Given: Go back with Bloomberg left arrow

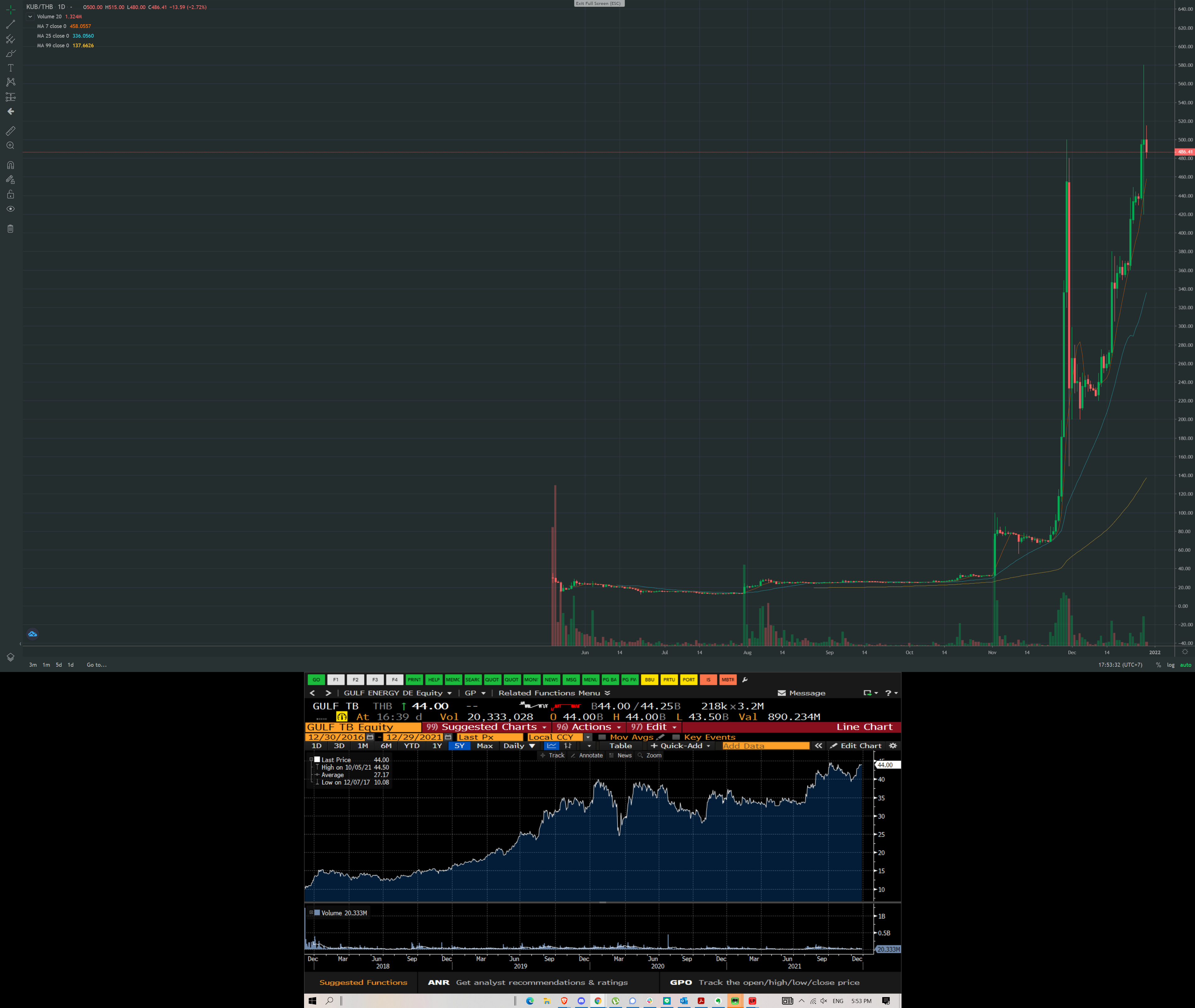Looking at the screenshot, I should pos(312,693).
